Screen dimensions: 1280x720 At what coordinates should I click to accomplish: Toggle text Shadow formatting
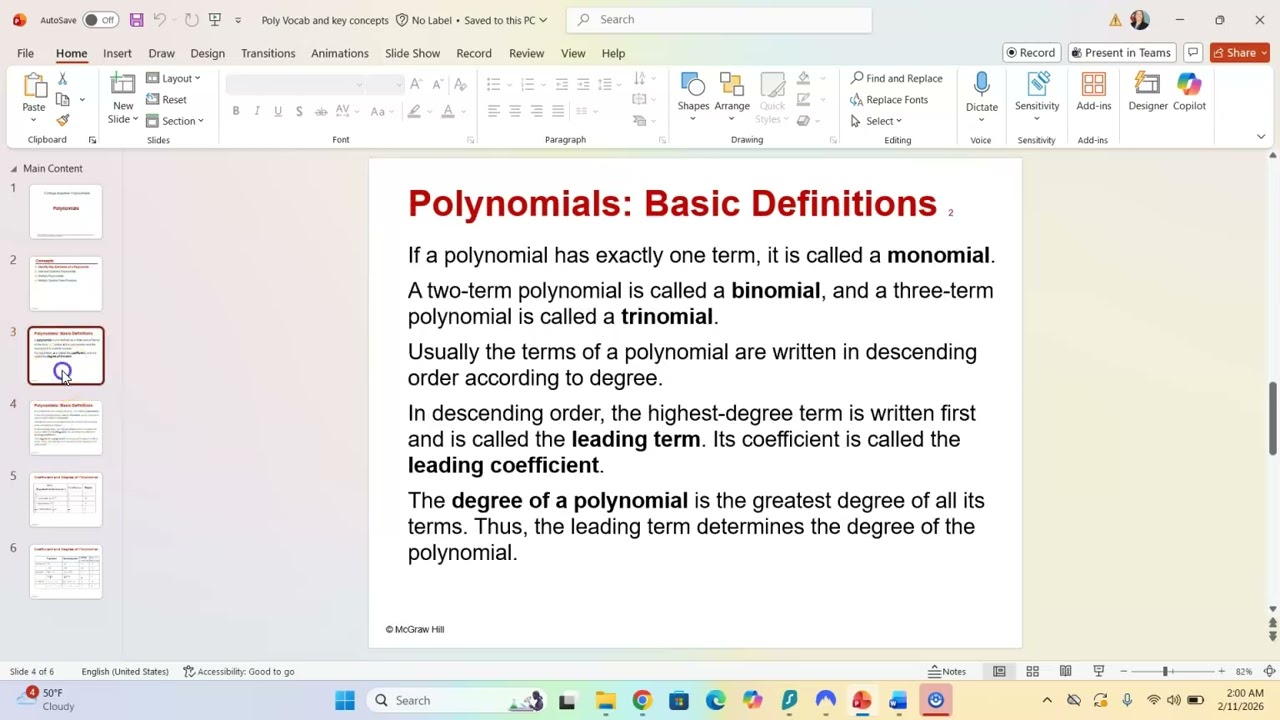[x=299, y=111]
